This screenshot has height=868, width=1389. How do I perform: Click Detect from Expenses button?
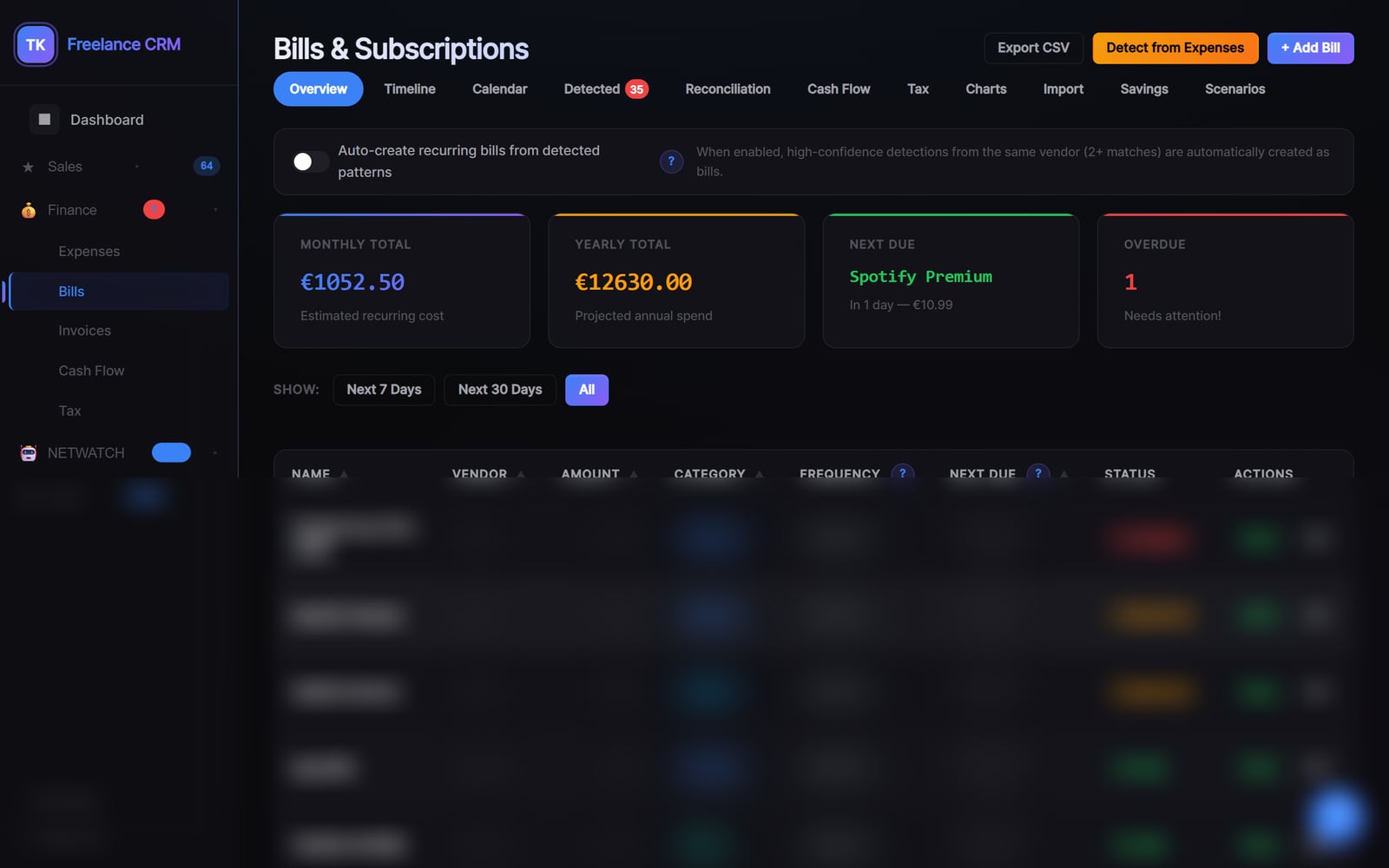(x=1175, y=48)
